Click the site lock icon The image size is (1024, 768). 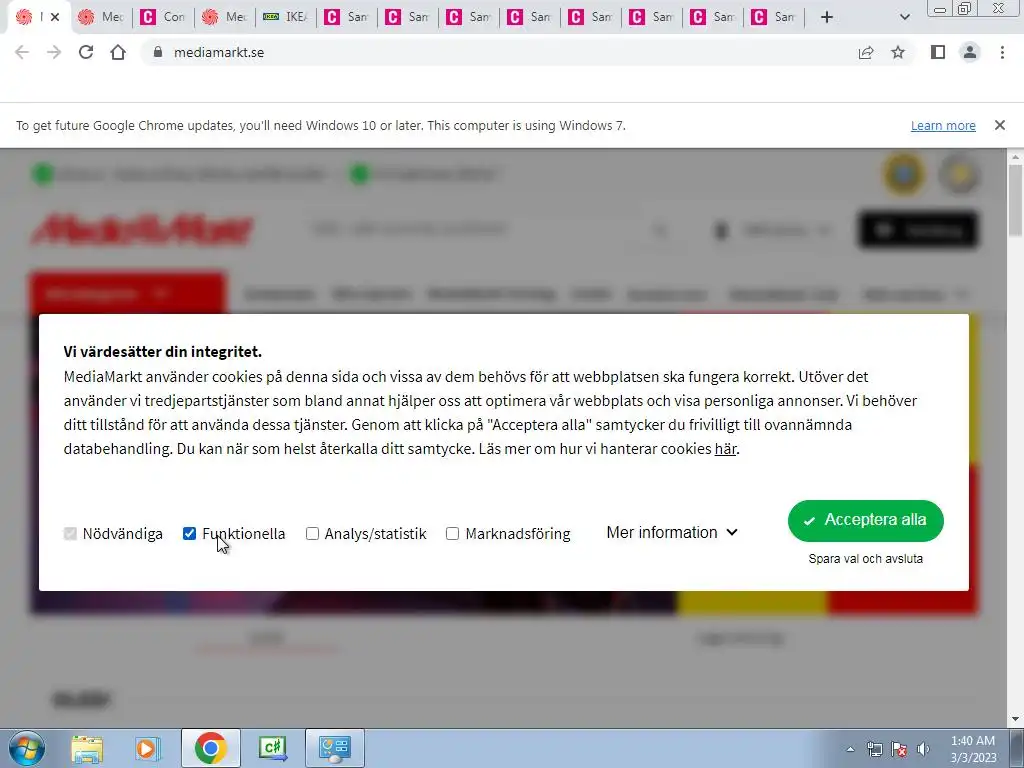pos(157,52)
